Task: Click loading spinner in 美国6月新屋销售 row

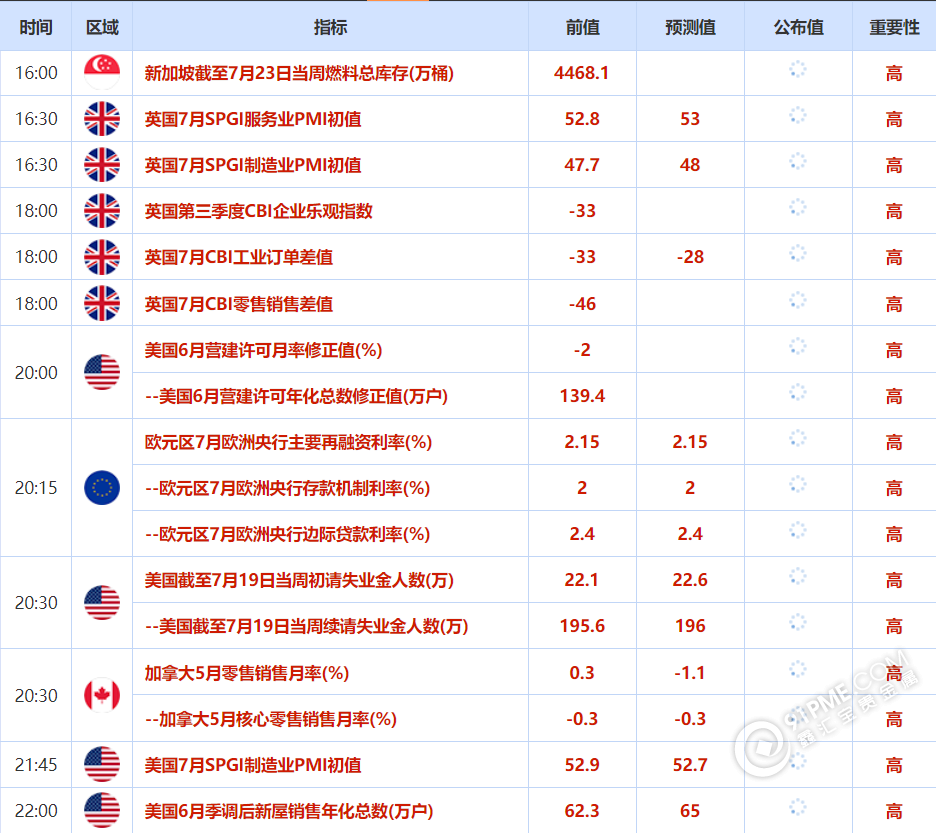Action: [798, 807]
